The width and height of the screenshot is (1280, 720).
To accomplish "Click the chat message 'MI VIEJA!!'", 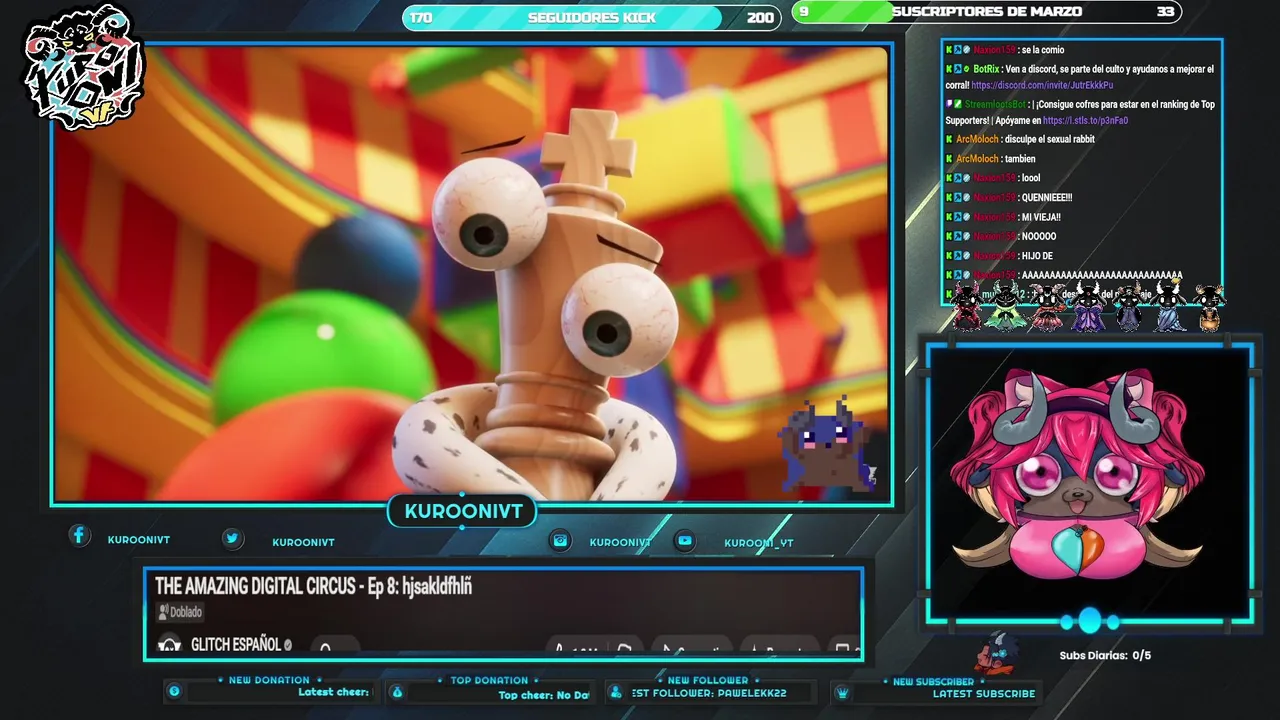I will click(x=1041, y=217).
